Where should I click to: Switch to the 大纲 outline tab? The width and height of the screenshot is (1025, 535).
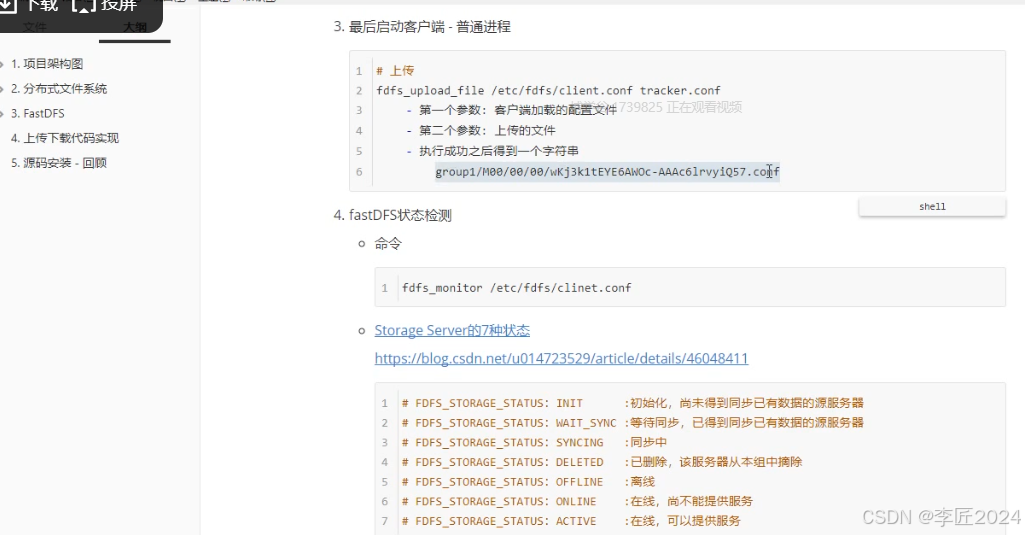pyautogui.click(x=135, y=27)
